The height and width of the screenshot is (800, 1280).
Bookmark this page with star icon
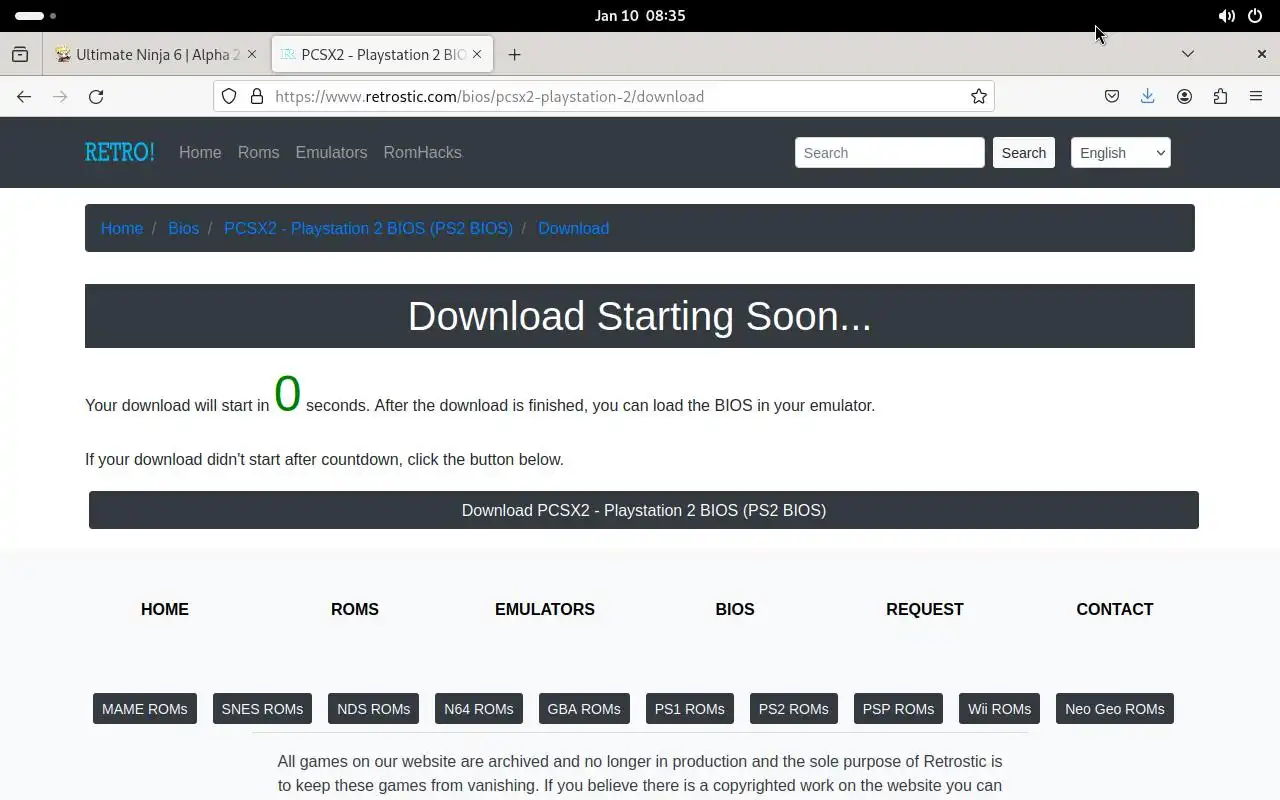pyautogui.click(x=978, y=97)
